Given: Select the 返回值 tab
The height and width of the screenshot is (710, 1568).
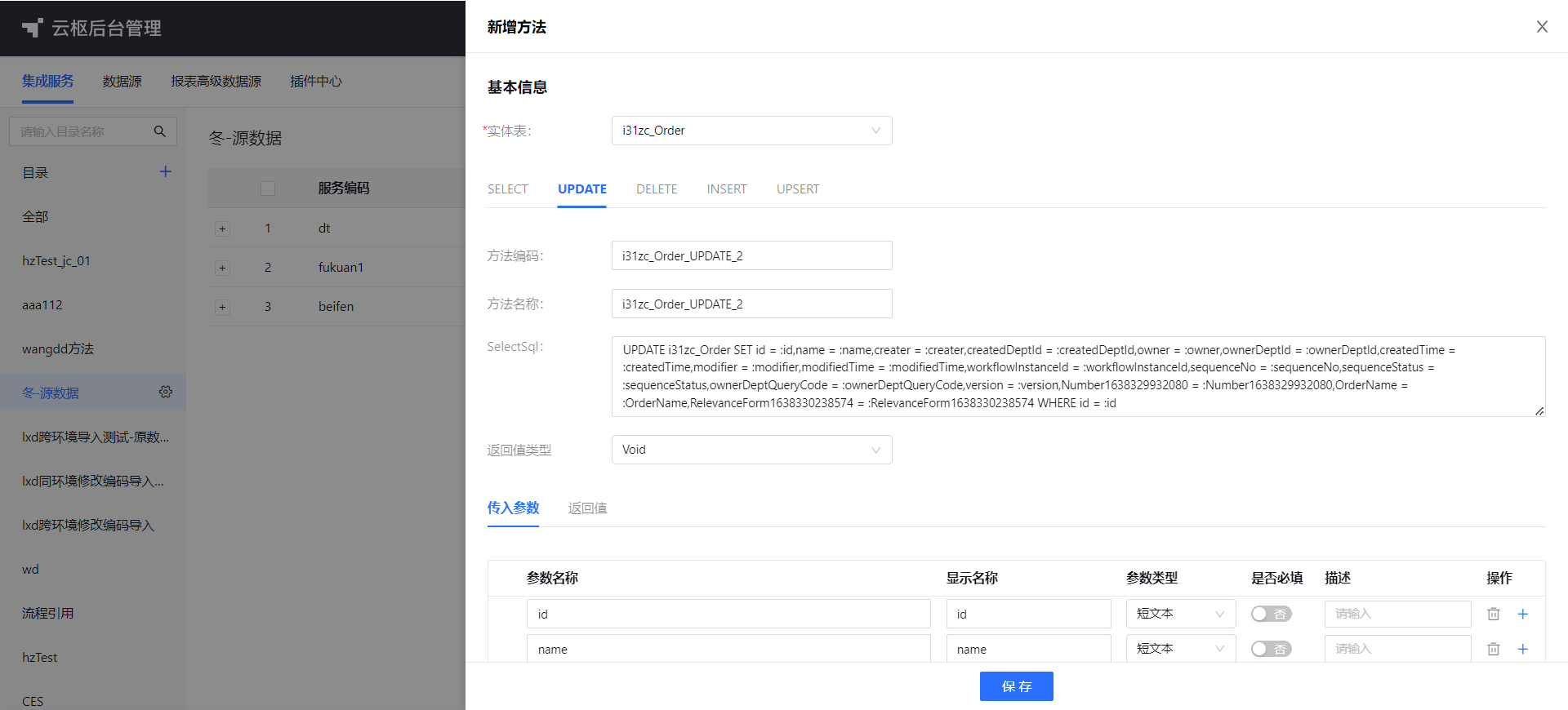Looking at the screenshot, I should [x=588, y=508].
